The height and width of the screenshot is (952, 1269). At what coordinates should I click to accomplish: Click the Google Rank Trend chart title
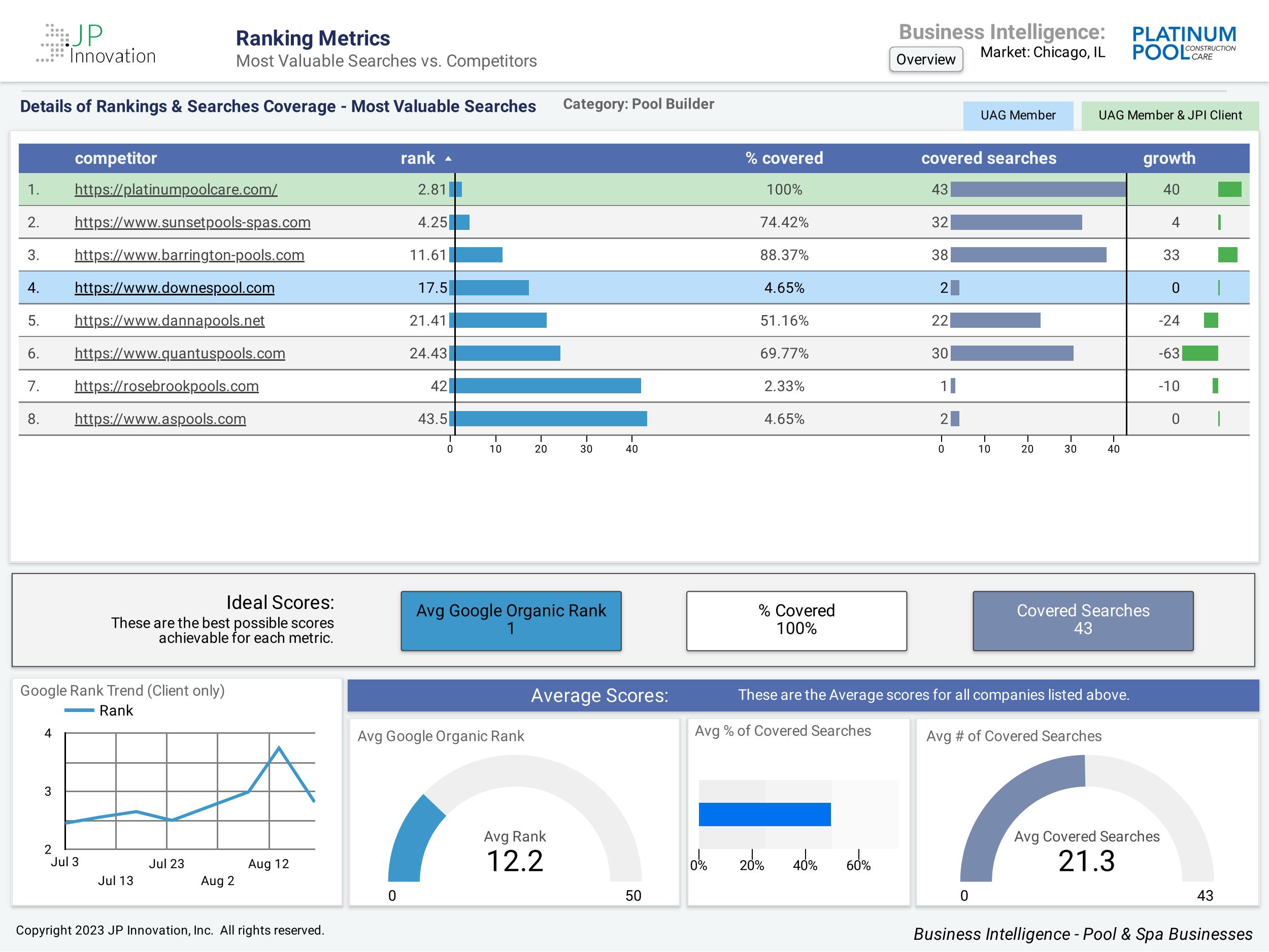122,691
